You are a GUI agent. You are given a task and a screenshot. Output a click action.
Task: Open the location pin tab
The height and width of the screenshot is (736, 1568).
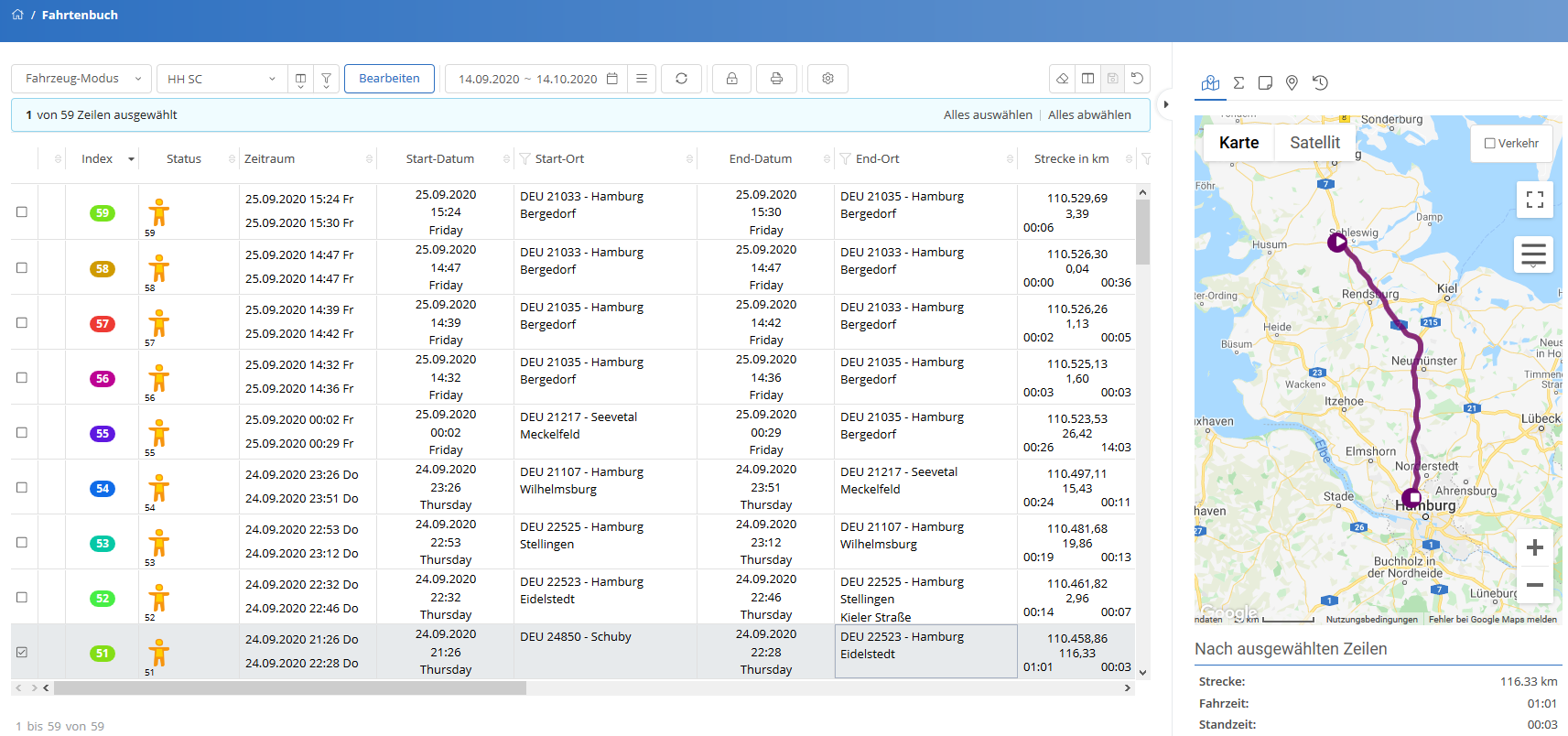[1292, 83]
